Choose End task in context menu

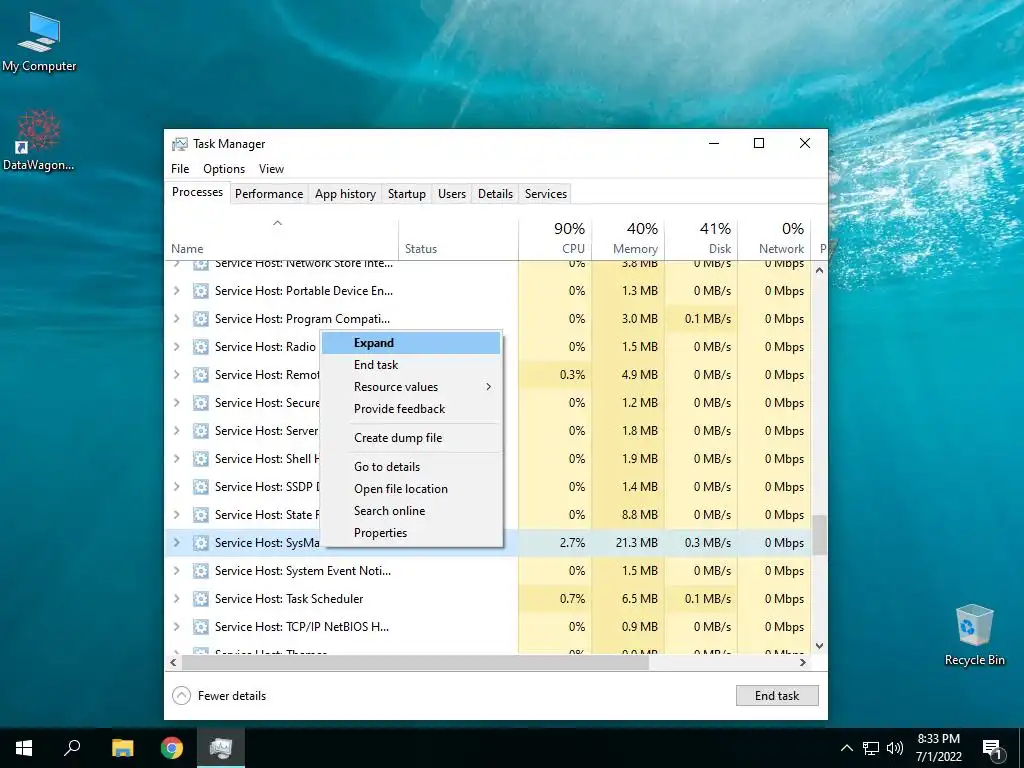411,365
